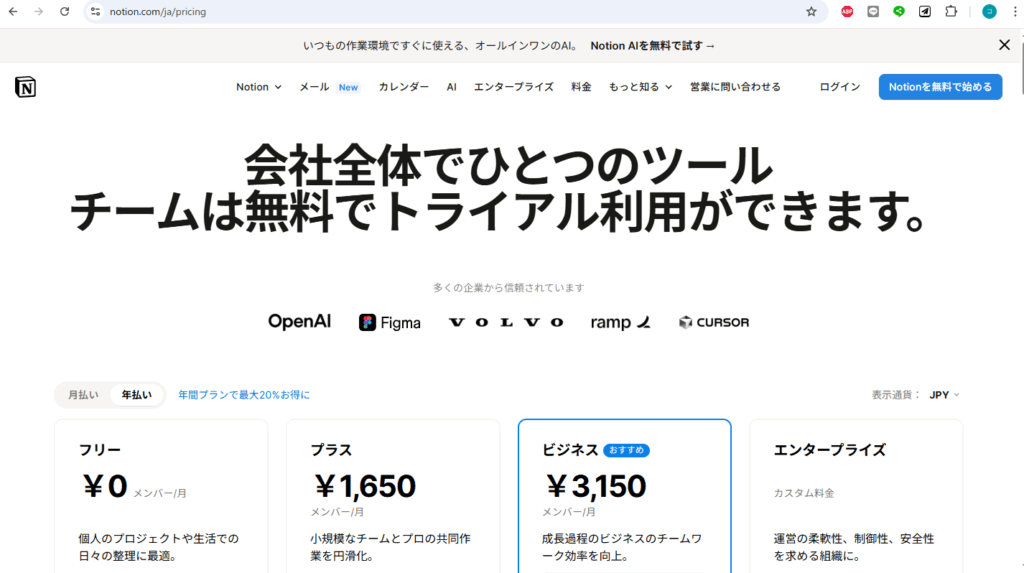Click the ramp logo
The image size is (1024, 573).
click(x=620, y=322)
